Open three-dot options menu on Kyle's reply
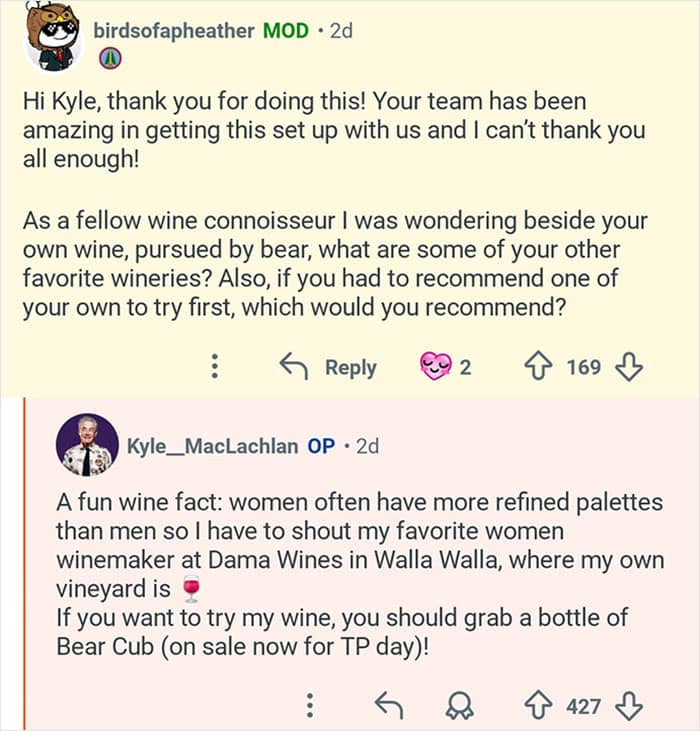This screenshot has height=731, width=700. pyautogui.click(x=310, y=707)
